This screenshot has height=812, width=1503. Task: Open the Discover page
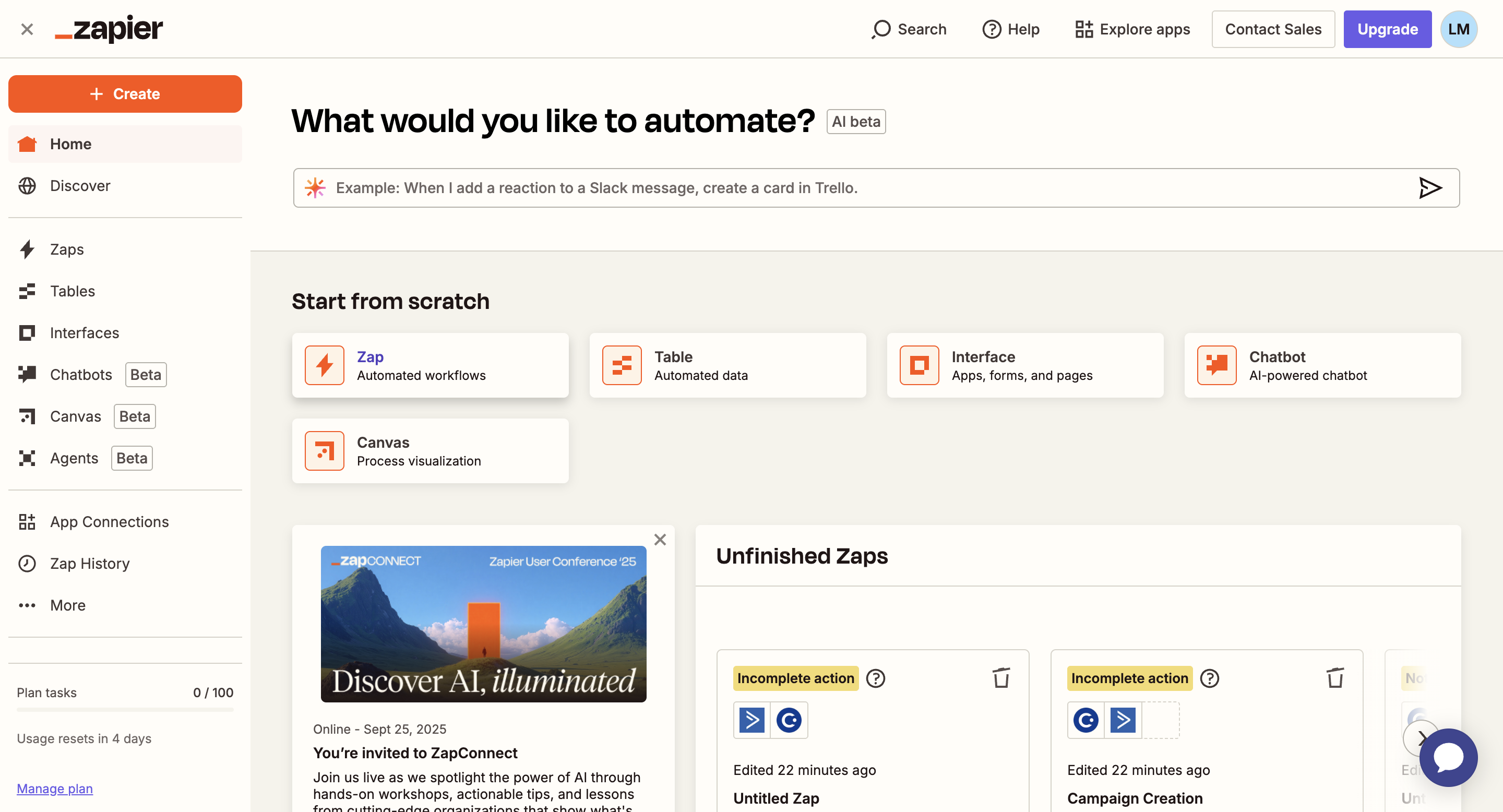pyautogui.click(x=79, y=185)
